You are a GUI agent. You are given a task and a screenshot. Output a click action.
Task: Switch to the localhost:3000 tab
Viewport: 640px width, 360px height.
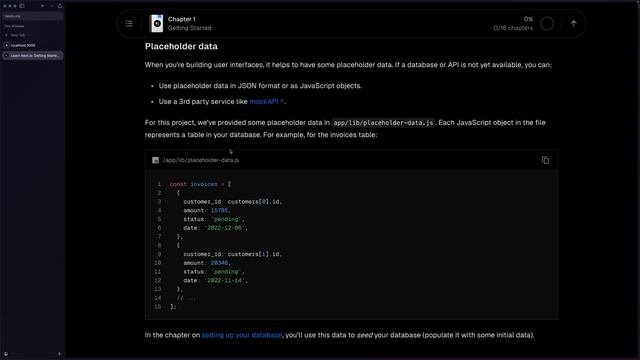(x=33, y=45)
